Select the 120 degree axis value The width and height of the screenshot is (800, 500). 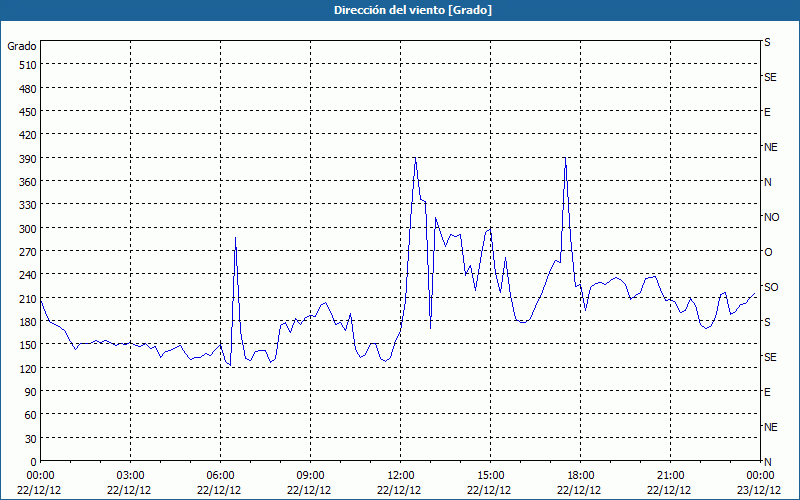pyautogui.click(x=29, y=368)
